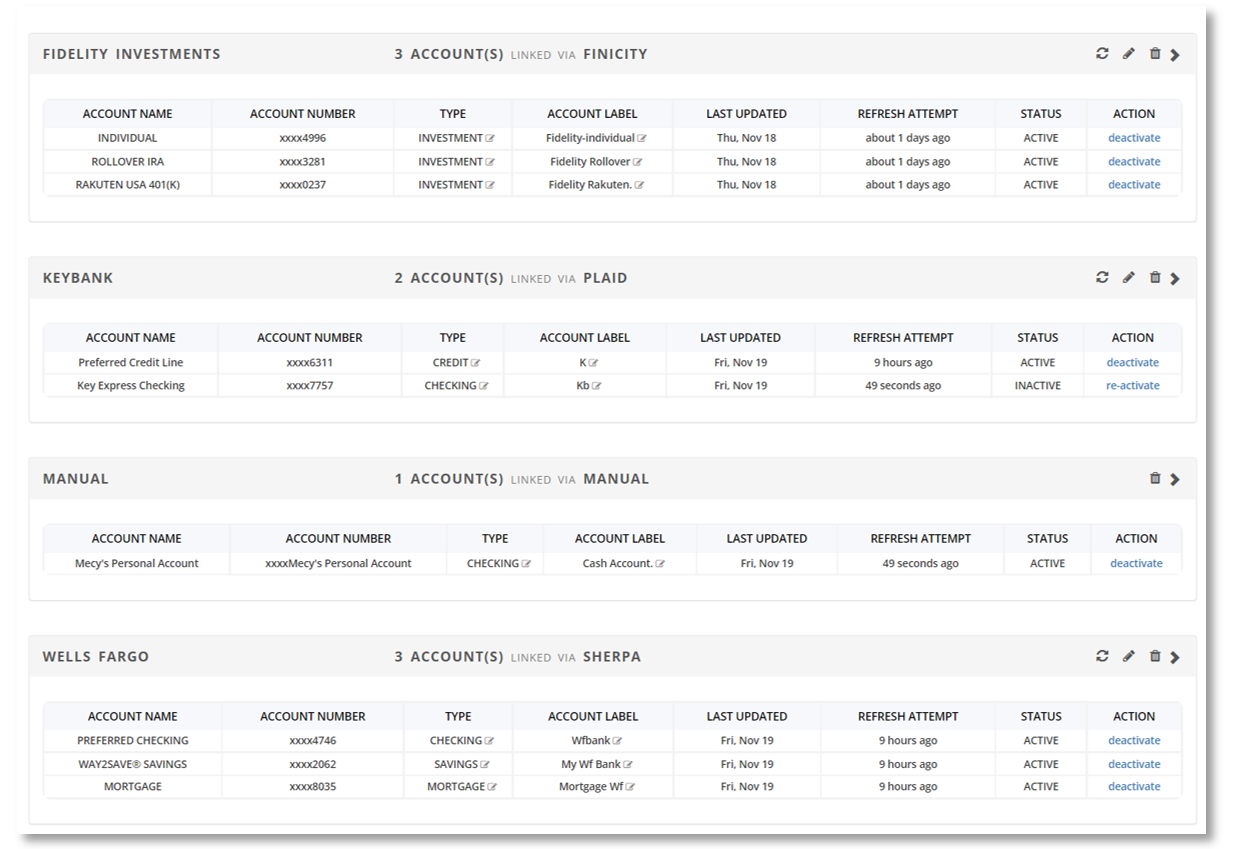Edit the Fidelity Rollover label
Screen dimensions: 1237x849
pos(638,162)
